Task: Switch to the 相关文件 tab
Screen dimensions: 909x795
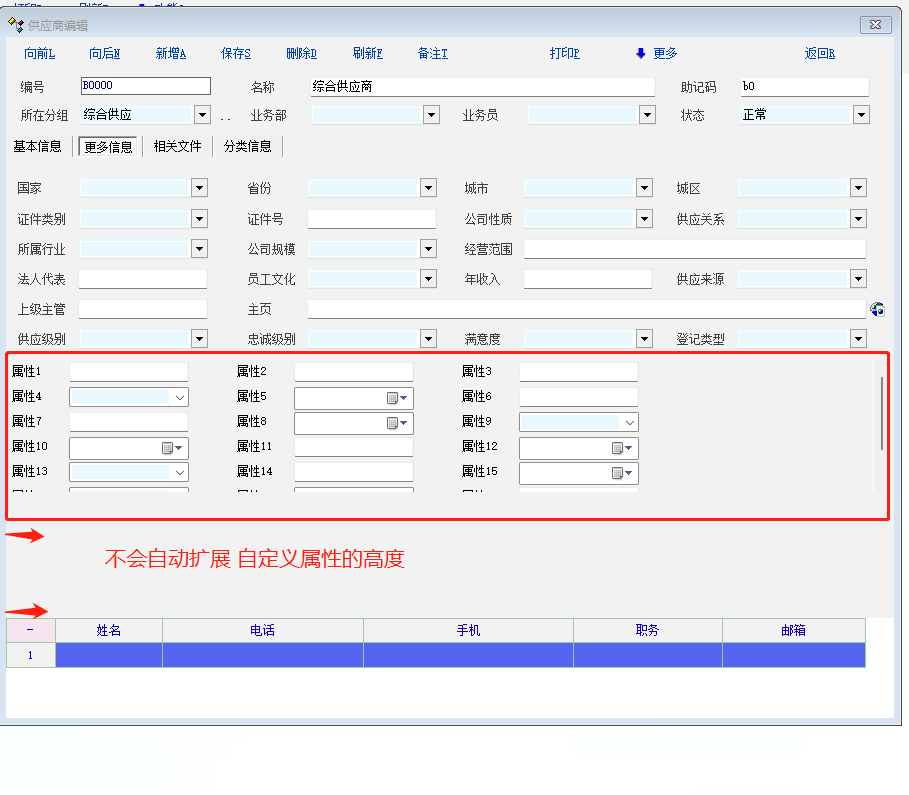Action: (x=177, y=147)
